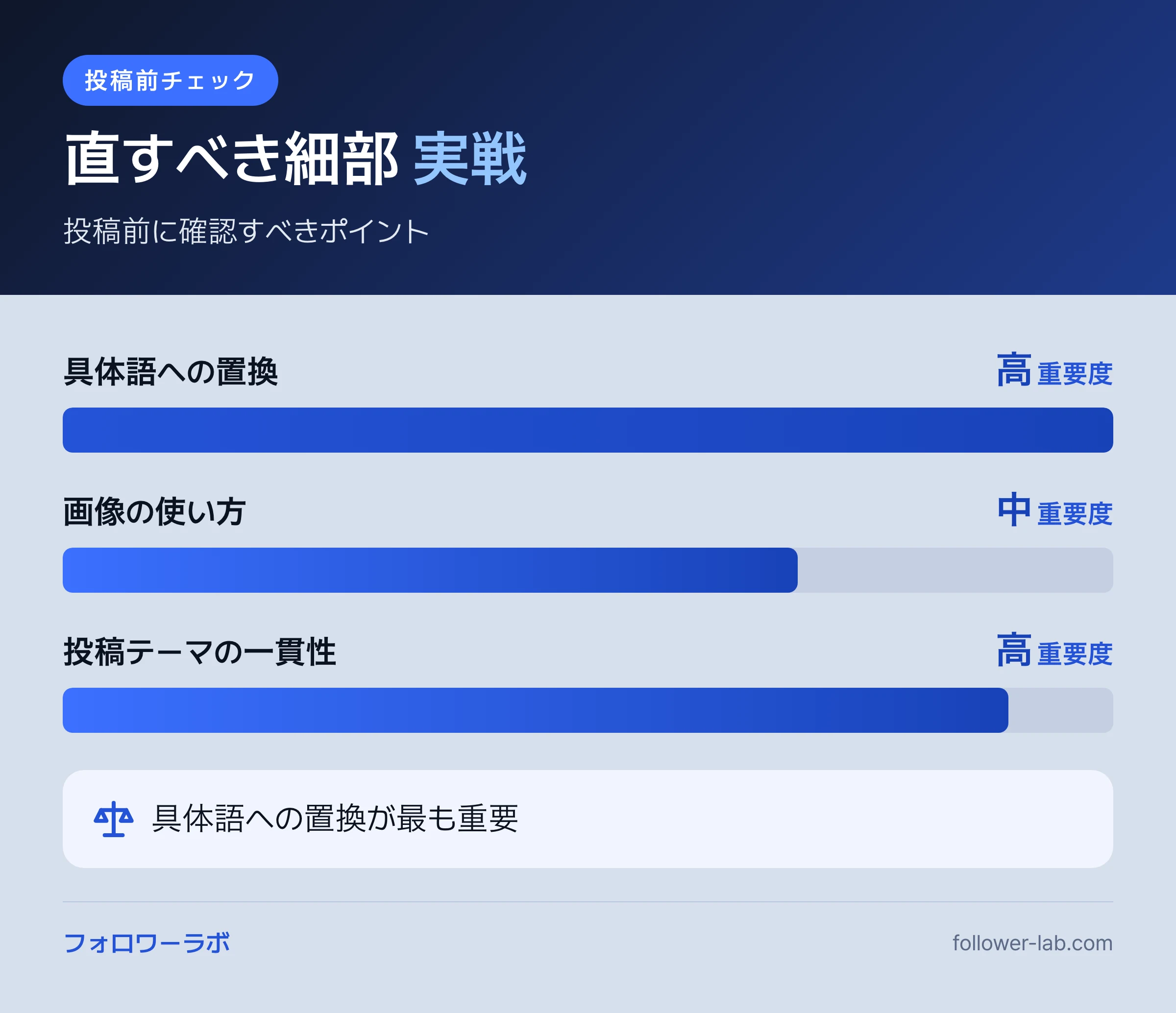Click the 画像の使い方 label
Screen dimensions: 1176x1013
click(x=154, y=512)
